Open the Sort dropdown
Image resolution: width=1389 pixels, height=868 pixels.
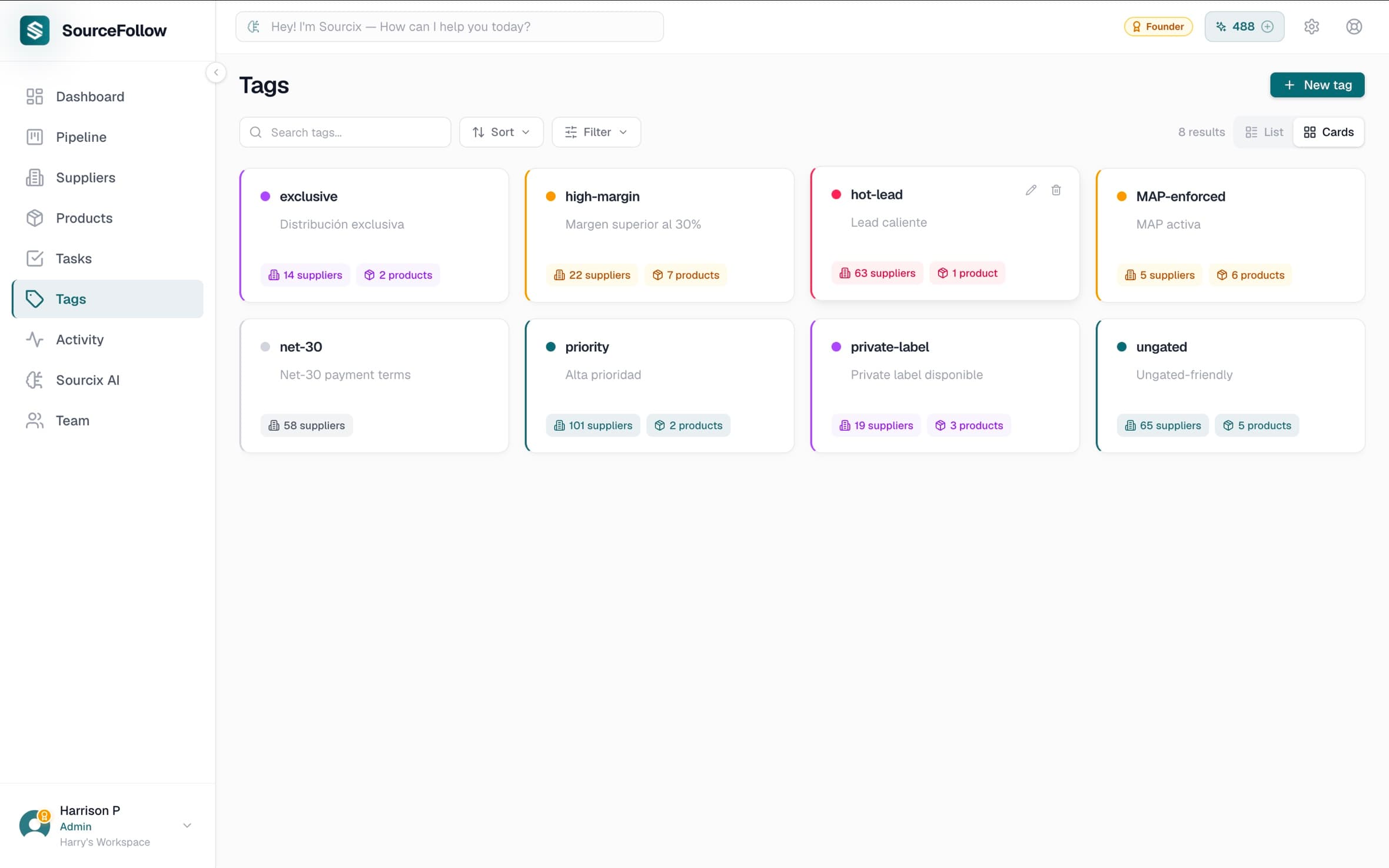point(501,132)
